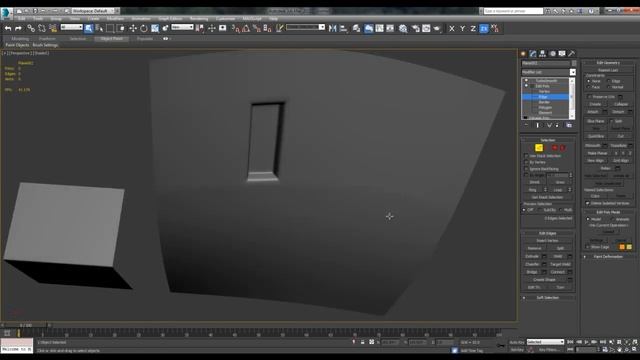
Task: Open key mode Selected dropdown near Auto Key
Action: 545,342
